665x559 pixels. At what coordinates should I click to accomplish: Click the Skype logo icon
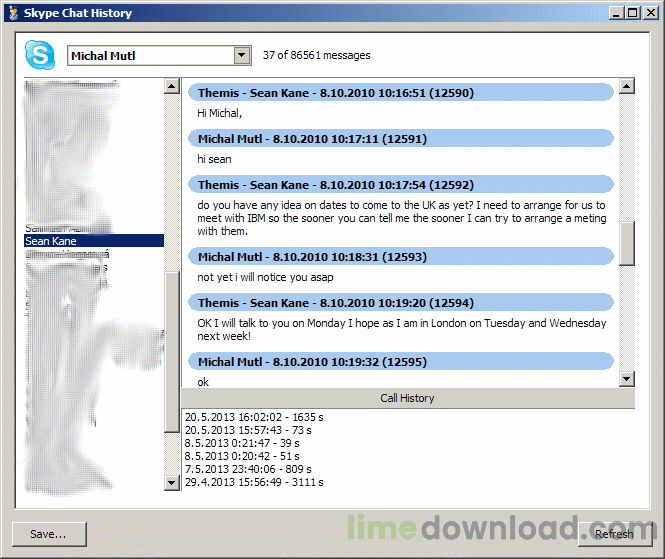[x=39, y=56]
